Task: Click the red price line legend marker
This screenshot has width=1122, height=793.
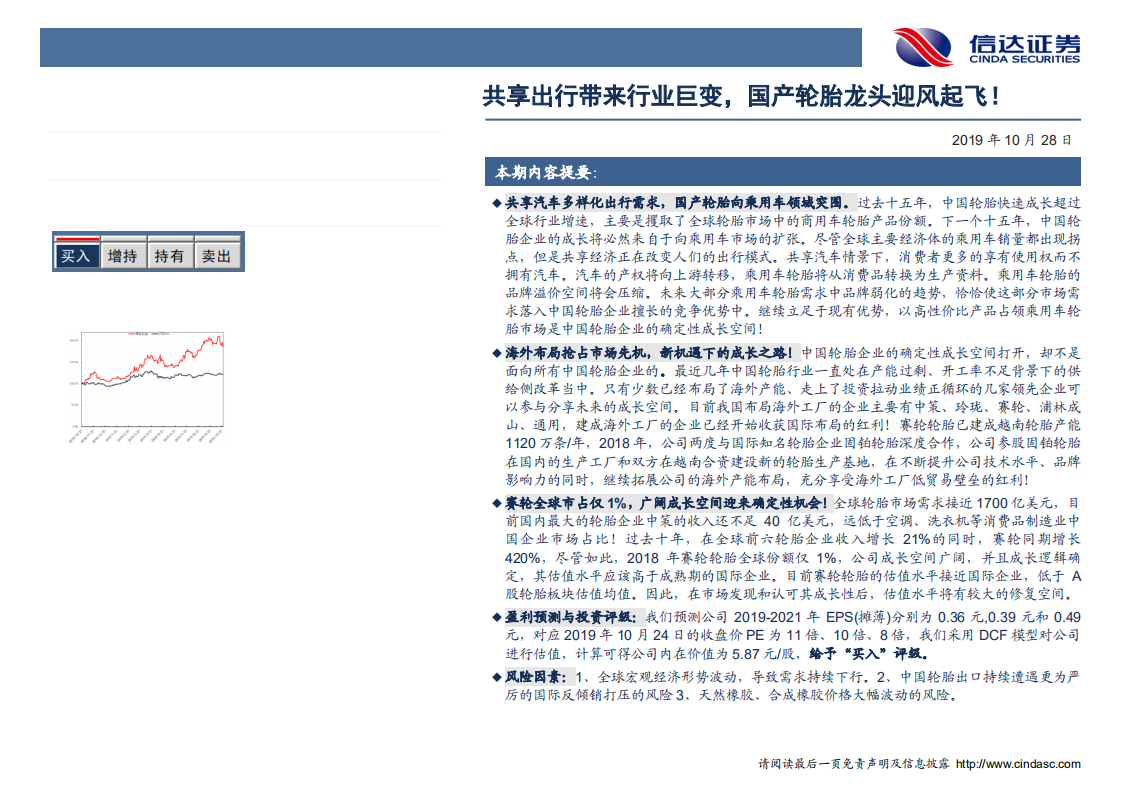Action: click(x=133, y=334)
